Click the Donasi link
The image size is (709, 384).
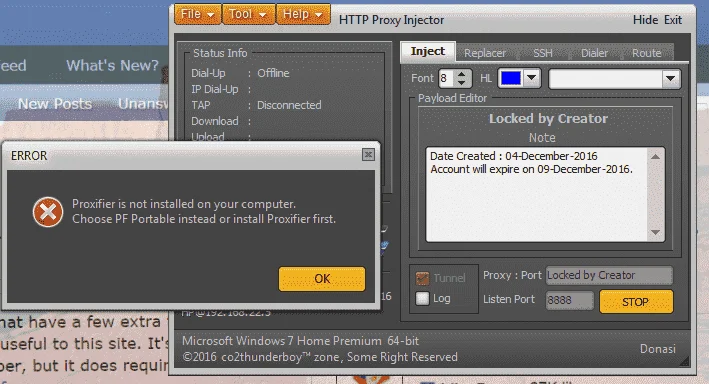(x=657, y=349)
